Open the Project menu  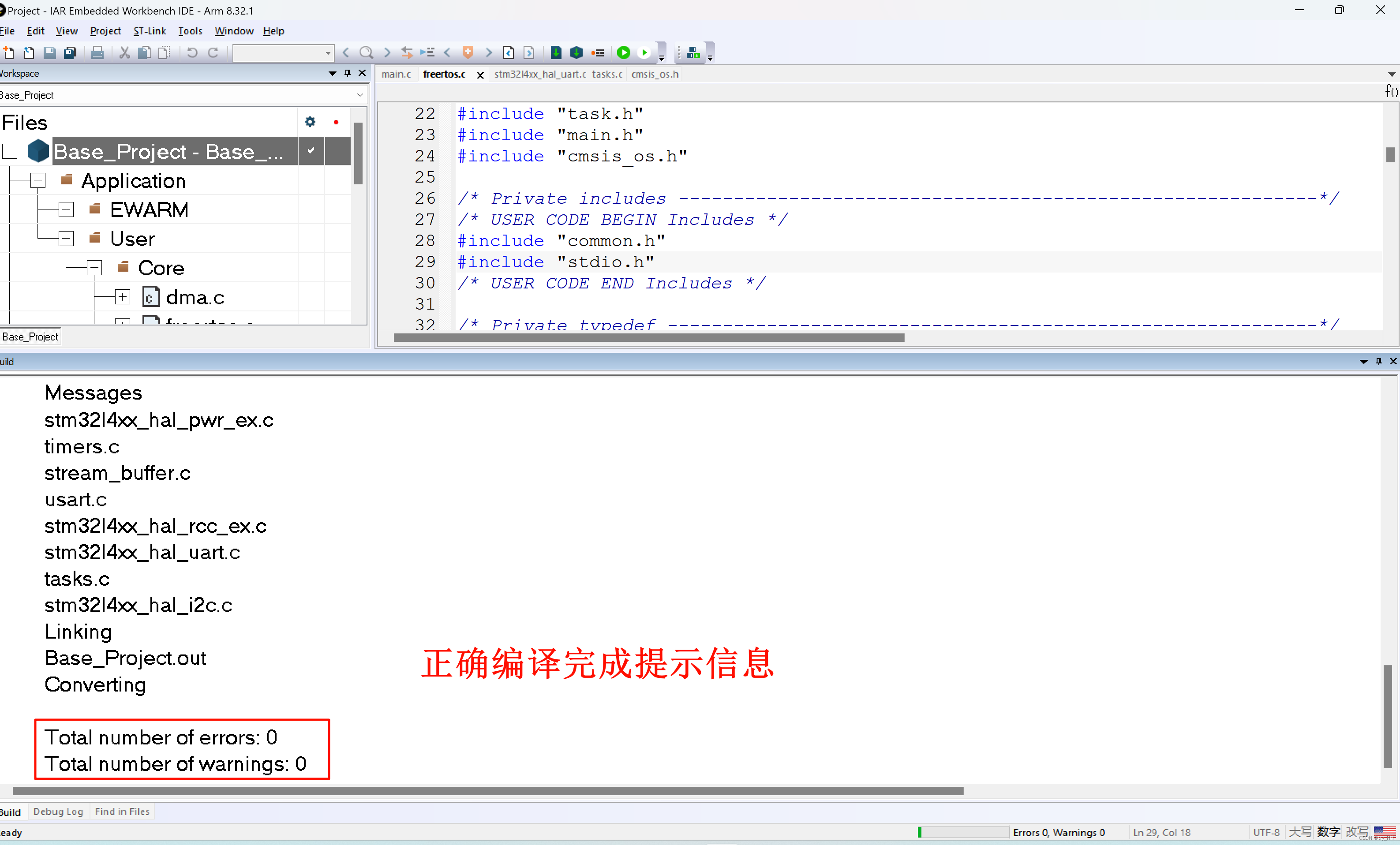coord(105,31)
